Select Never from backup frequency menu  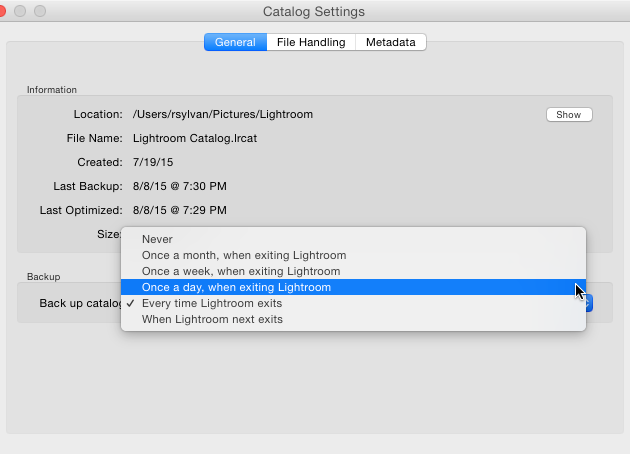tap(353, 239)
